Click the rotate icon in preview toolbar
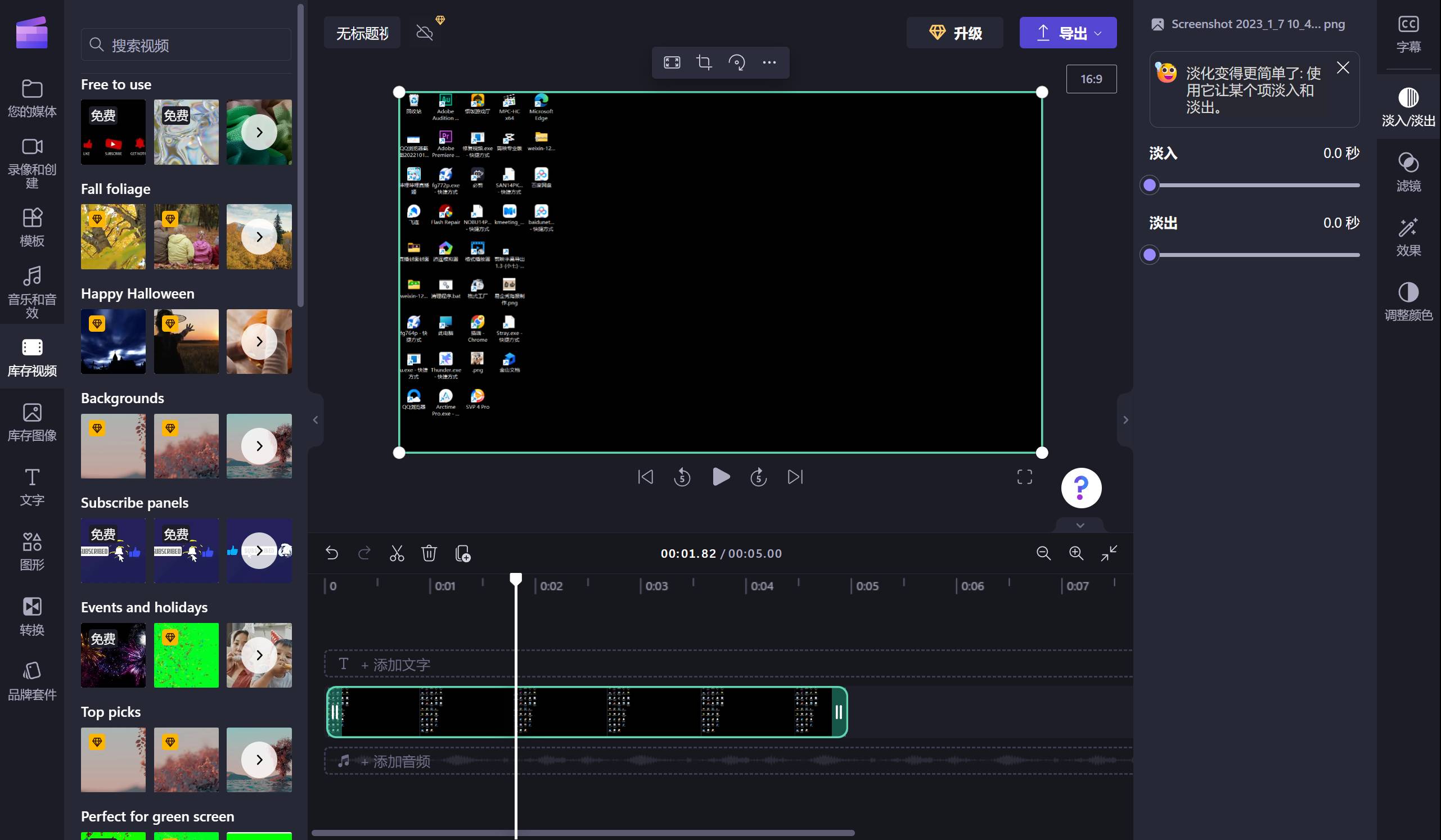1441x840 pixels. [x=736, y=62]
